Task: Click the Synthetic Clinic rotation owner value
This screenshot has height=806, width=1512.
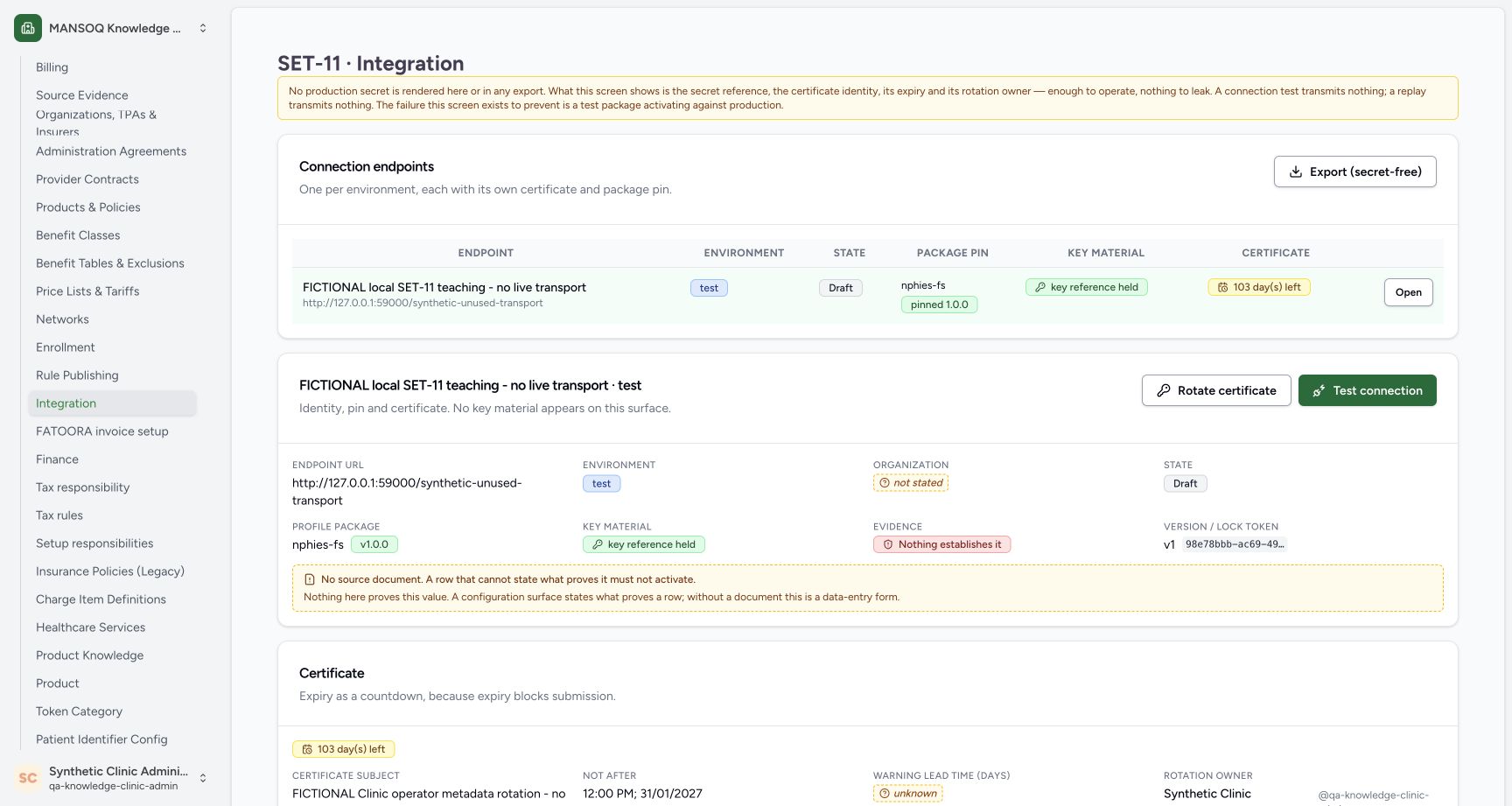Action: (x=1207, y=794)
